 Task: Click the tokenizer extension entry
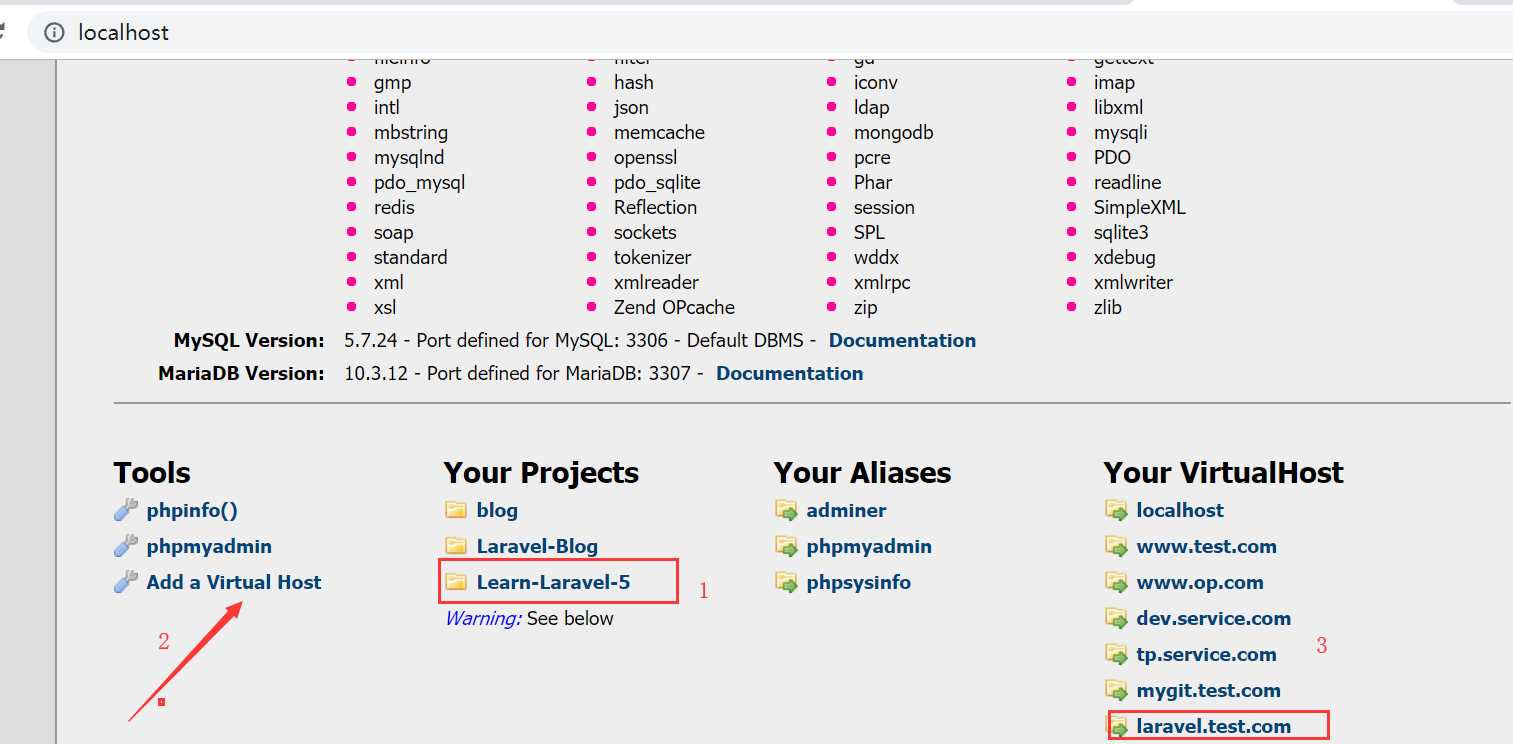click(x=652, y=257)
